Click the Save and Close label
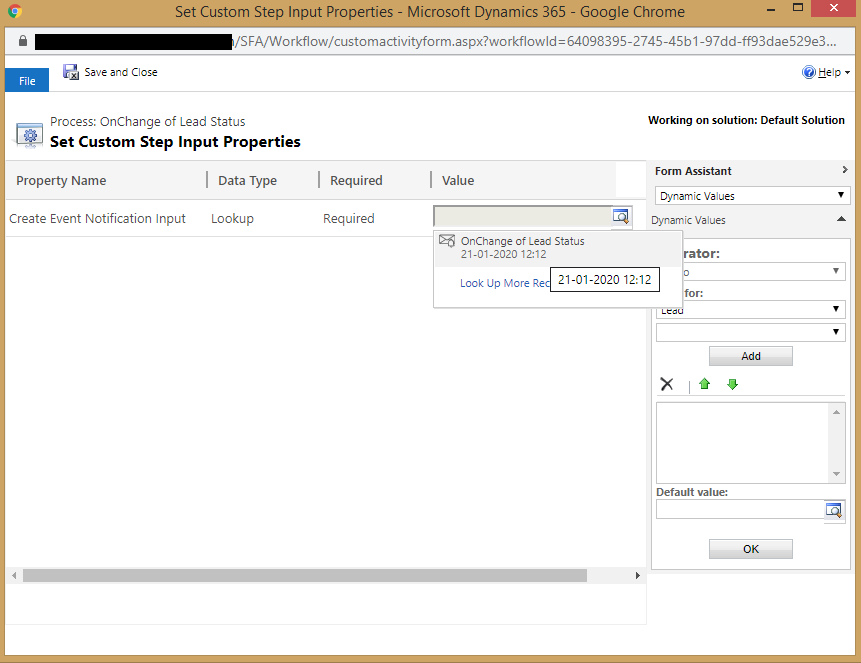 pos(121,72)
